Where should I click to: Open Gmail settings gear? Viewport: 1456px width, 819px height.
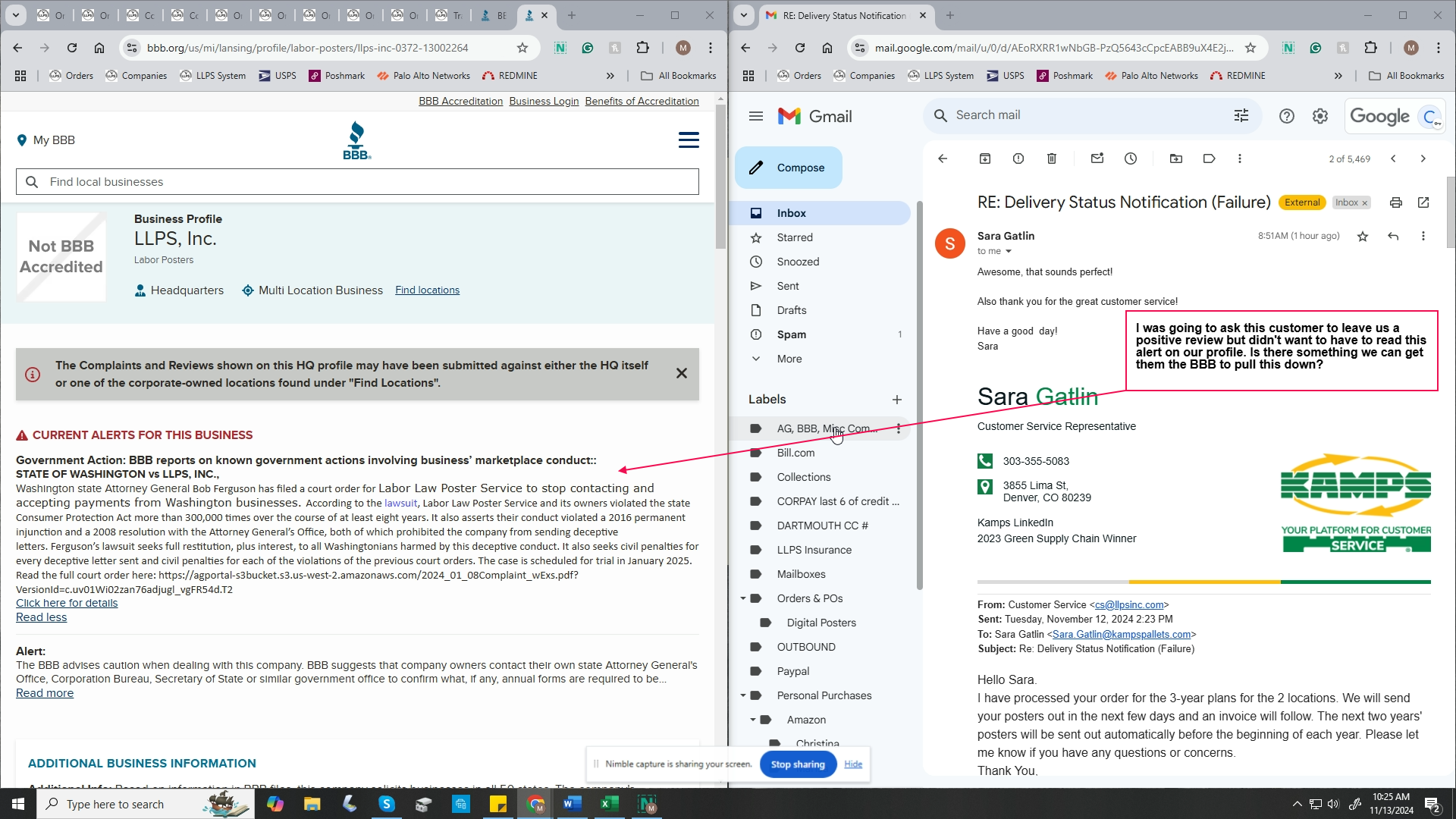pyautogui.click(x=1320, y=116)
